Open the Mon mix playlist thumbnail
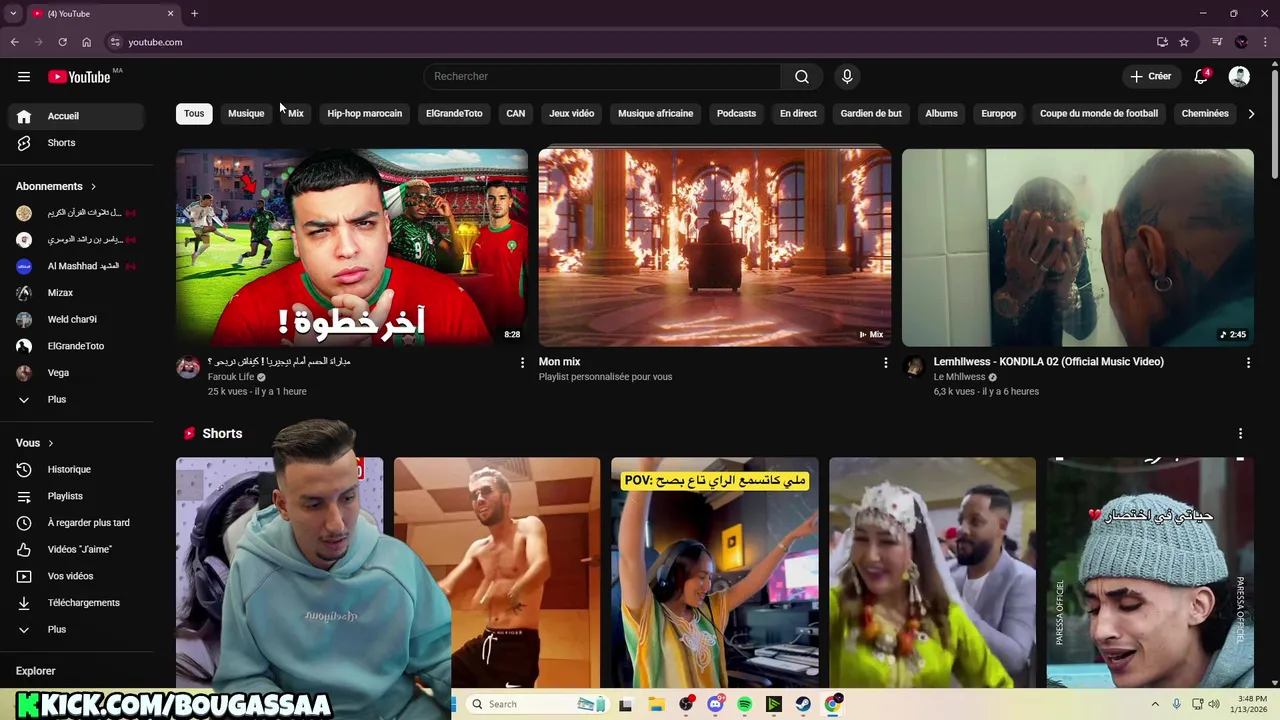Image resolution: width=1280 pixels, height=720 pixels. tap(715, 248)
